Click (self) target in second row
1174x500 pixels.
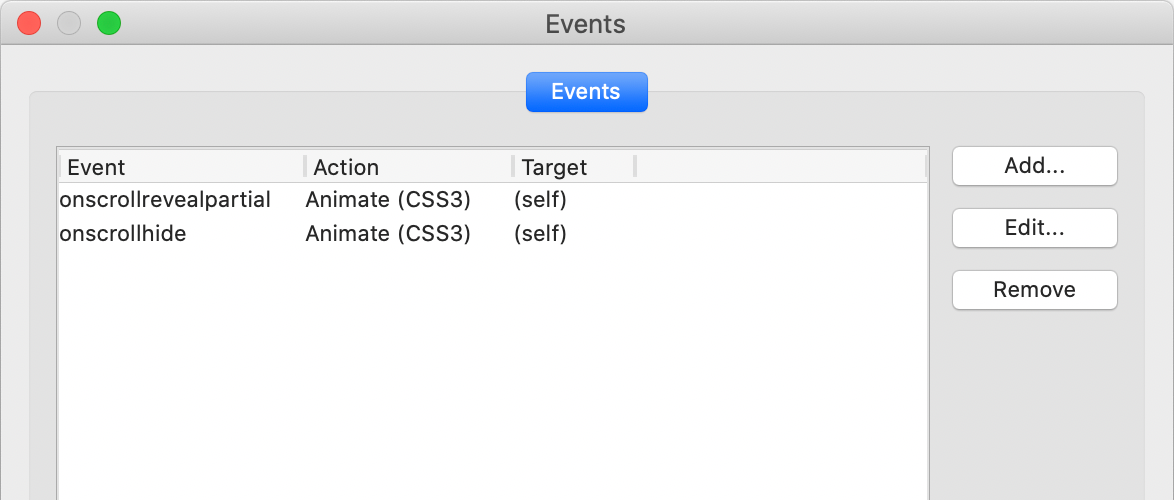coord(540,234)
